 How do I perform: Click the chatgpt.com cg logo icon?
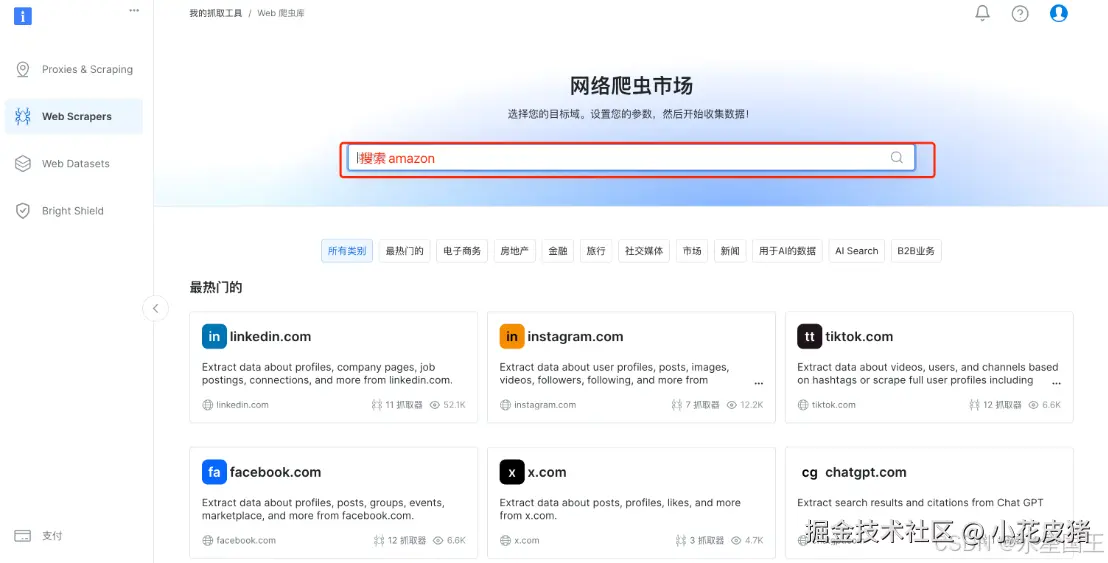pyautogui.click(x=810, y=472)
